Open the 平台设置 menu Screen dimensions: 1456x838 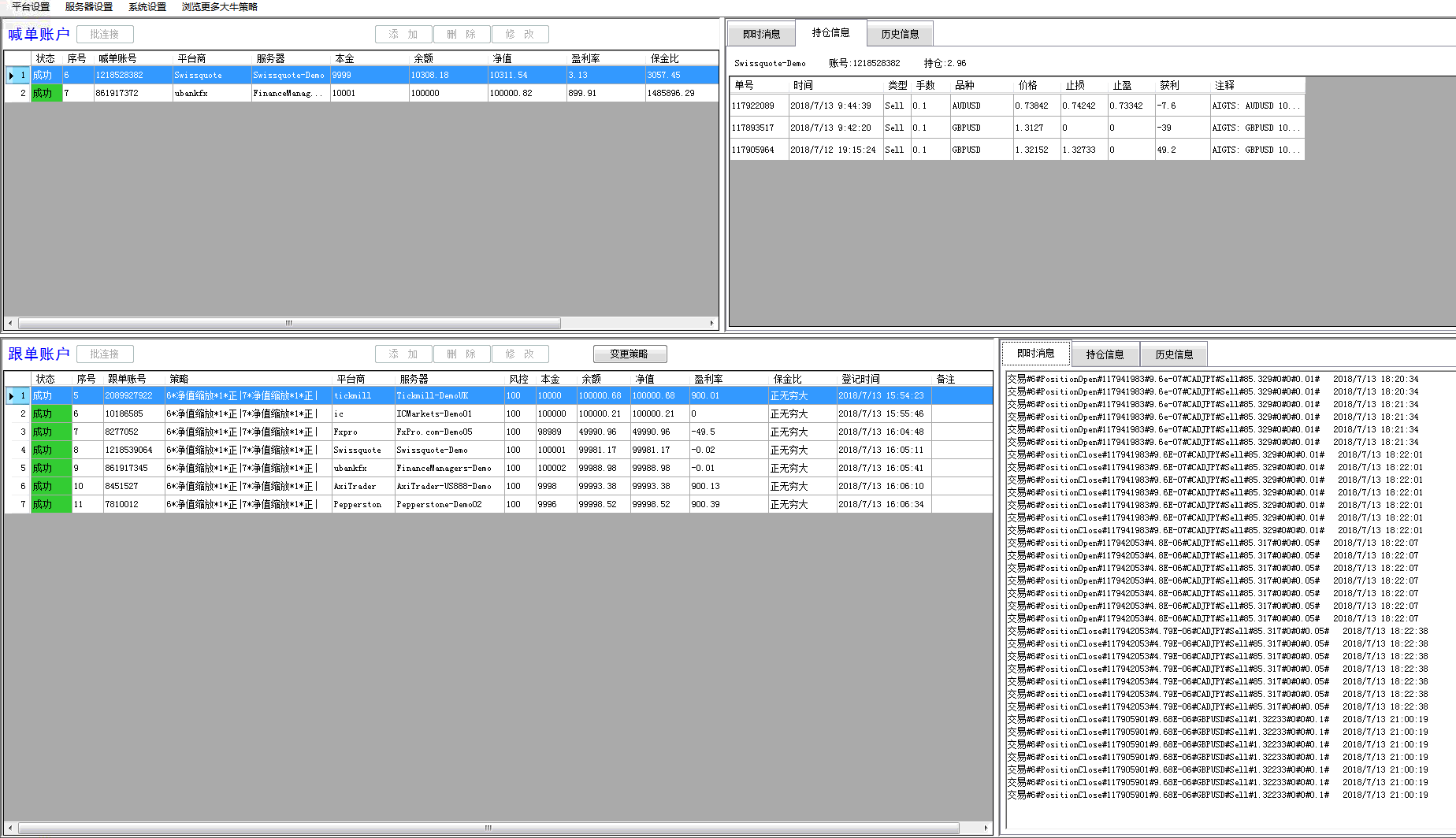pos(31,7)
